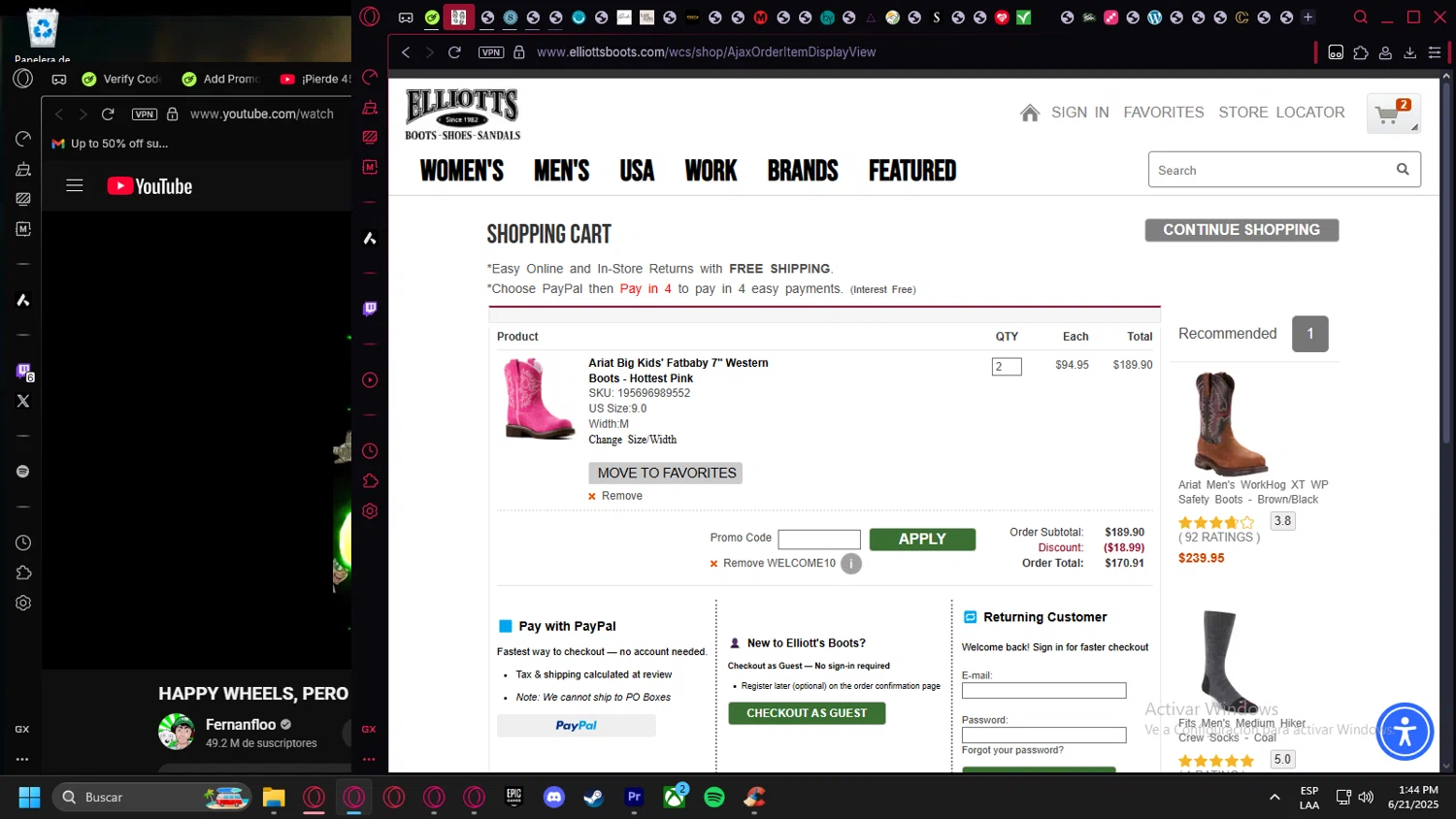Open three-dots menu in Elliott's window sidebar
Screen dimensions: 1456x819
pyautogui.click(x=369, y=760)
